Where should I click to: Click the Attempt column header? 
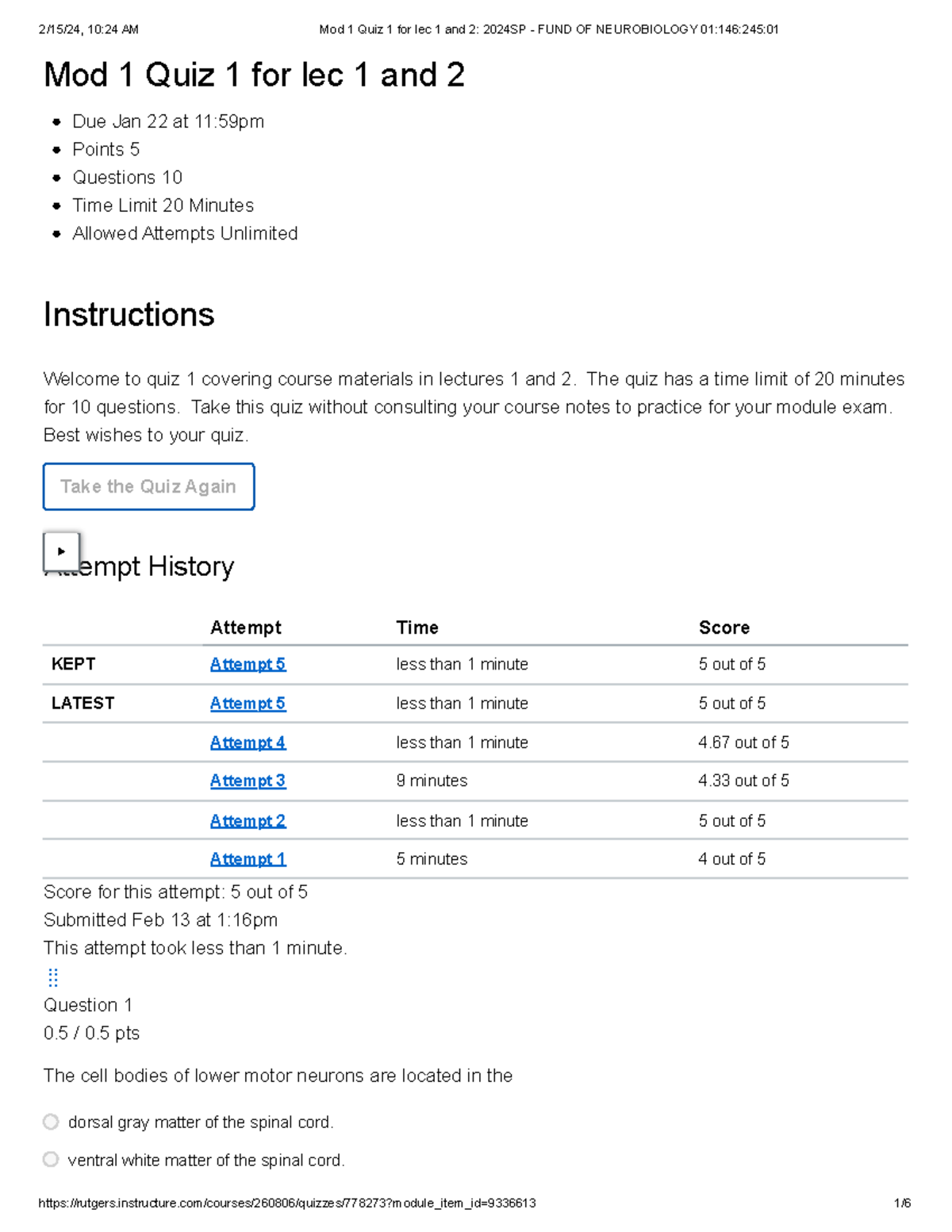[245, 628]
